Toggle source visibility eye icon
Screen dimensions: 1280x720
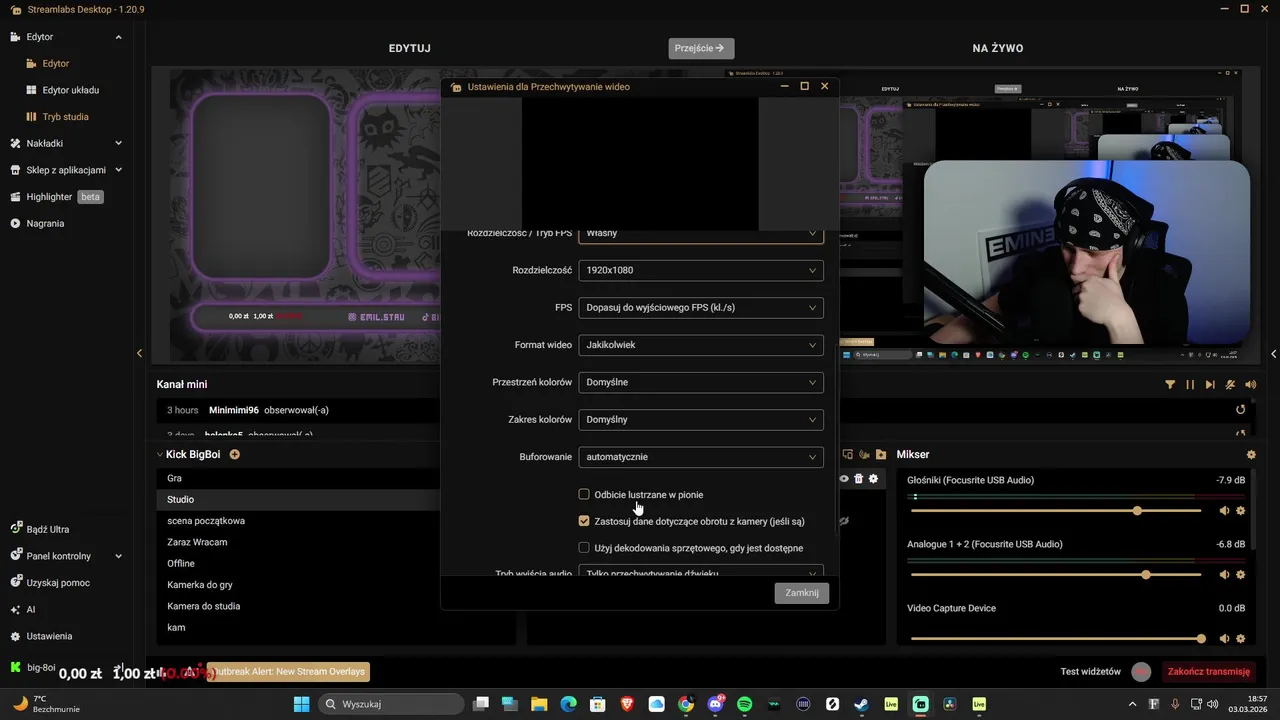(x=844, y=479)
